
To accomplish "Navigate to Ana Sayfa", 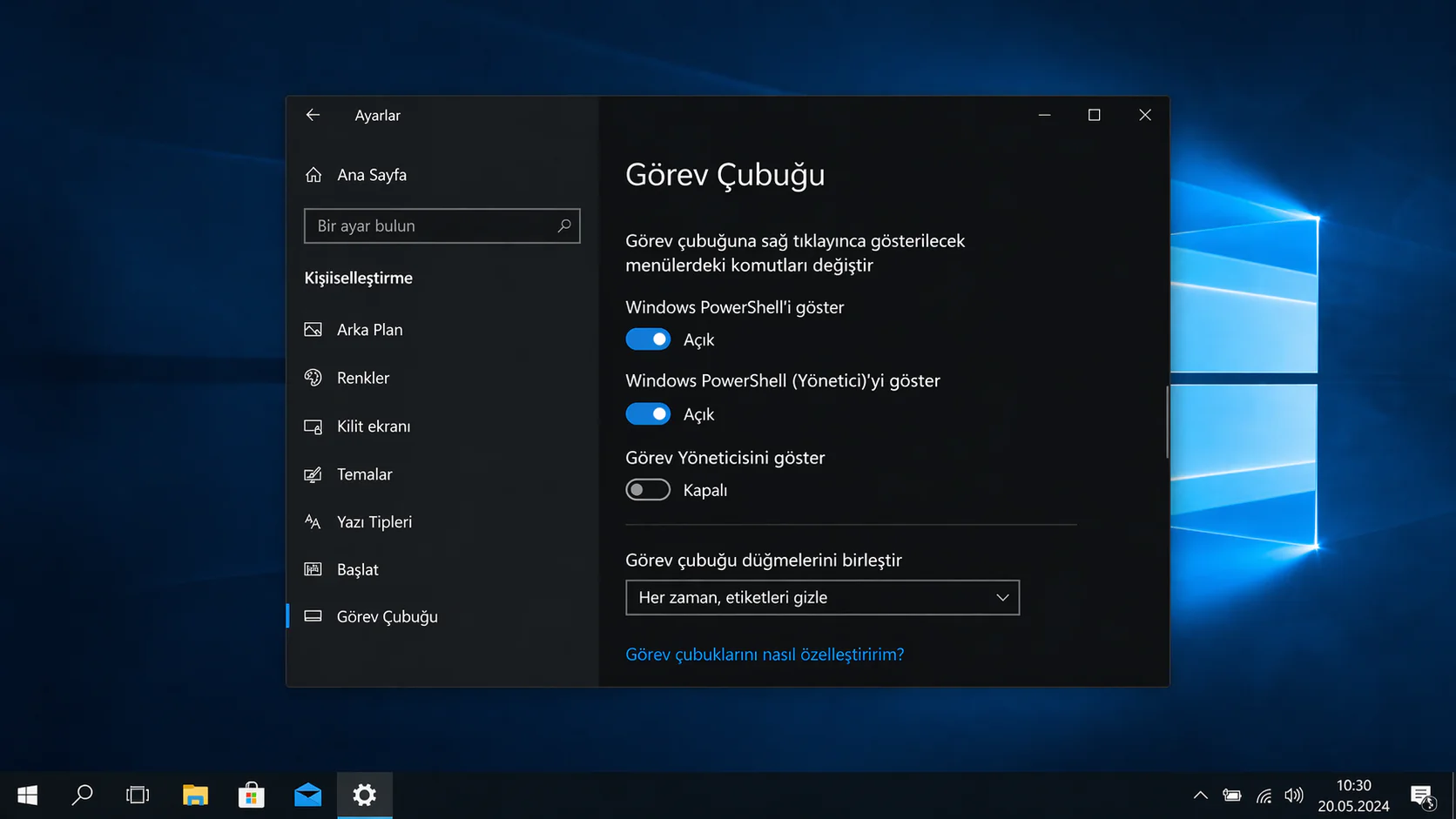I will click(x=371, y=174).
